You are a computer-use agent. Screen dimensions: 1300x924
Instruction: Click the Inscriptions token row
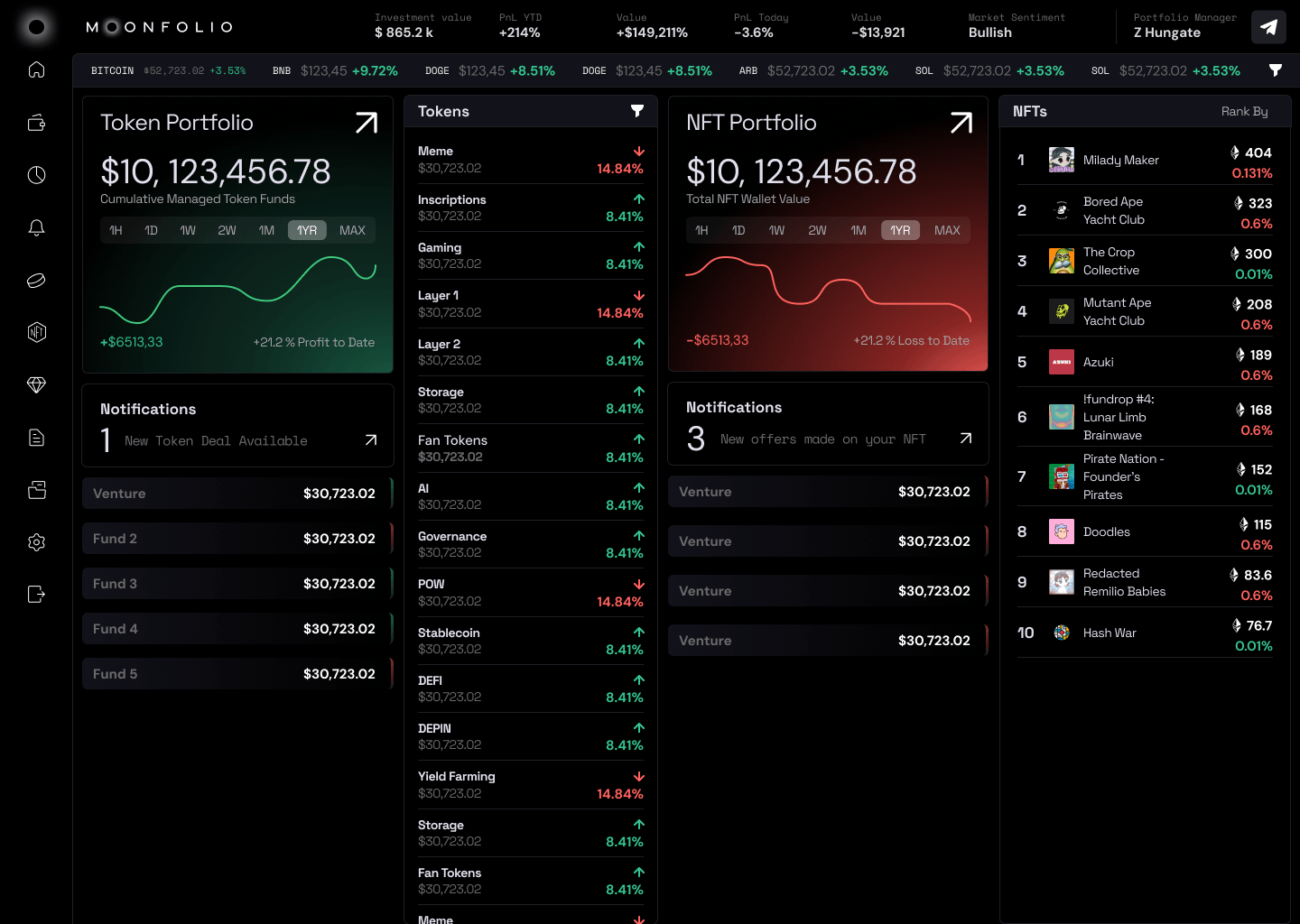tap(531, 208)
